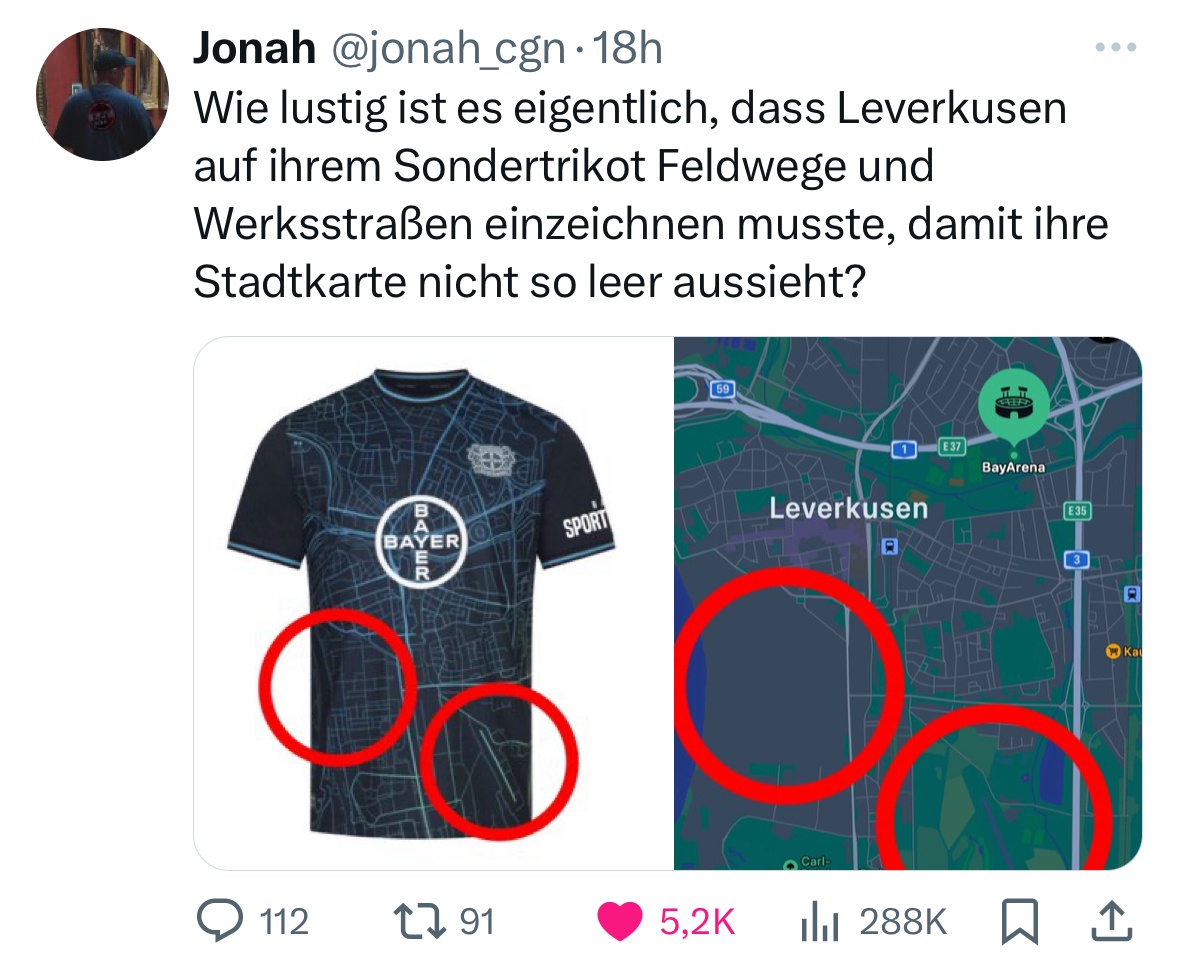The height and width of the screenshot is (964, 1179).
Task: Click the 5,2K likes count
Action: (x=697, y=922)
